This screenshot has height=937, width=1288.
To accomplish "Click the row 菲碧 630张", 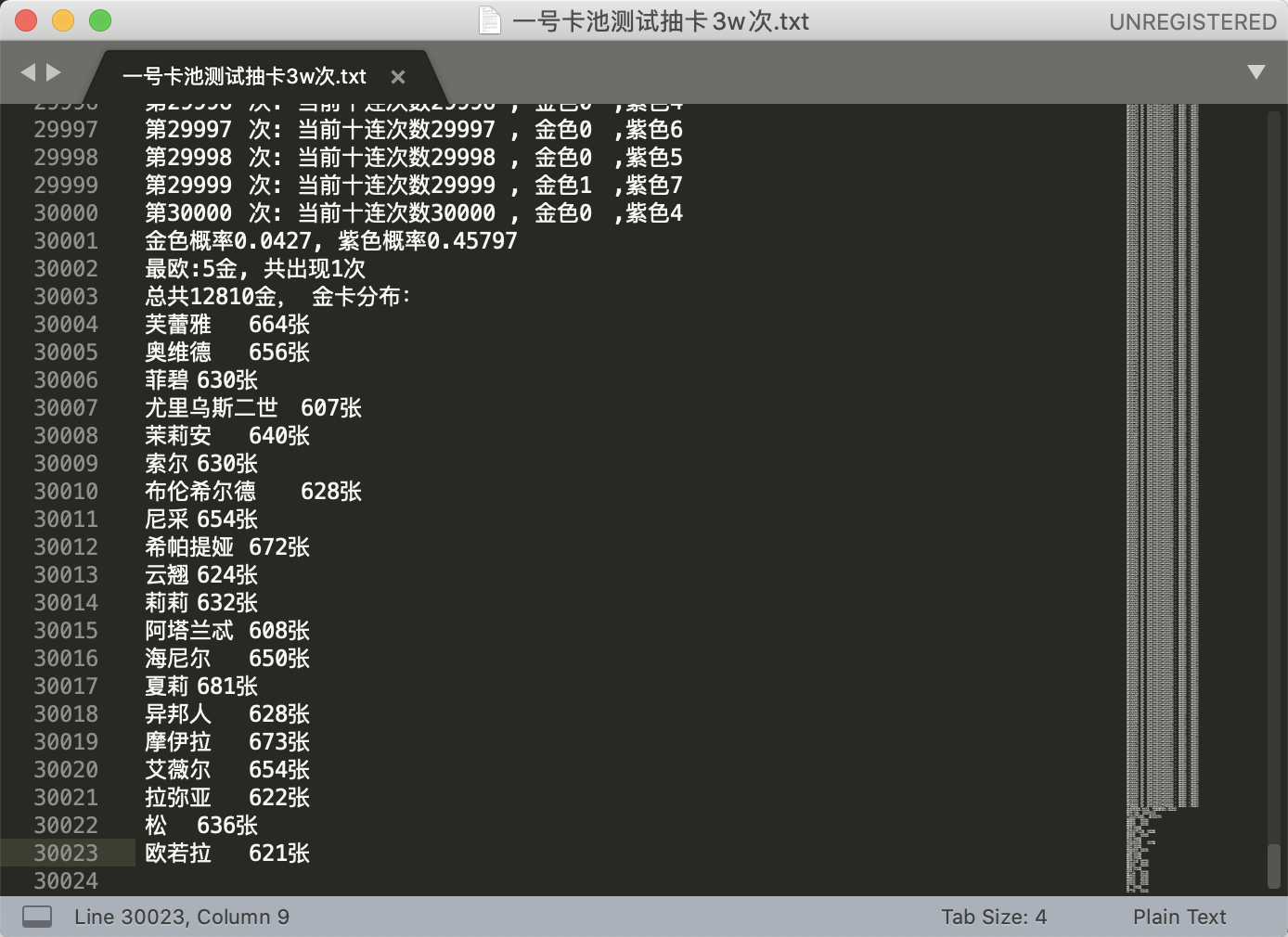I will 201,380.
